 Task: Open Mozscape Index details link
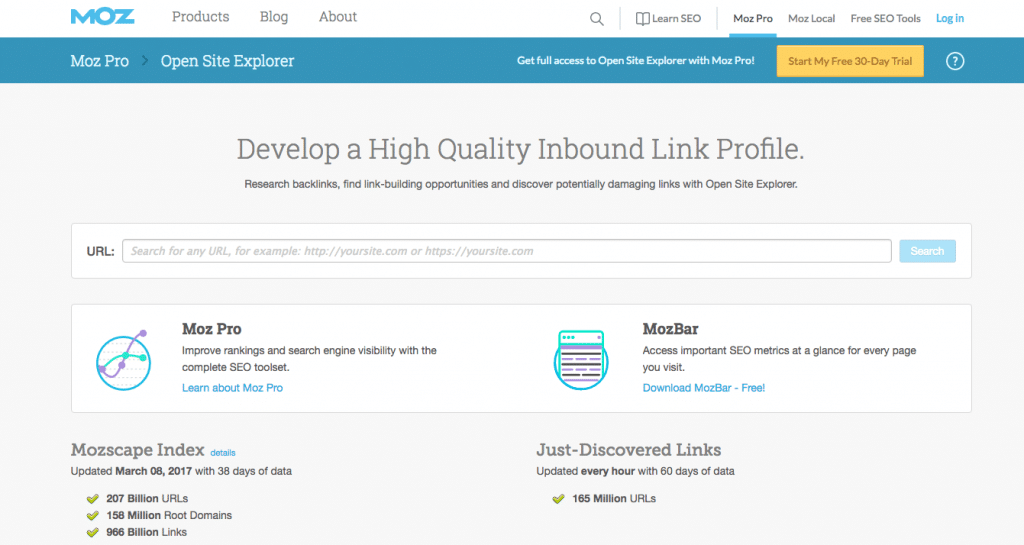223,452
